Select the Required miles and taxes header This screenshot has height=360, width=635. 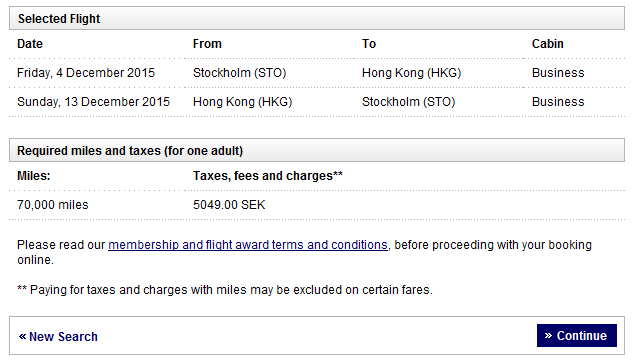point(317,150)
